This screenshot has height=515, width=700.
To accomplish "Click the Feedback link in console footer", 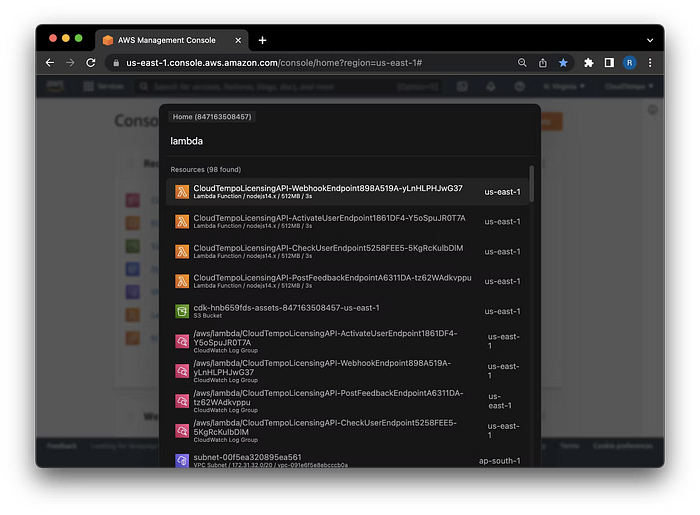I will (x=62, y=446).
